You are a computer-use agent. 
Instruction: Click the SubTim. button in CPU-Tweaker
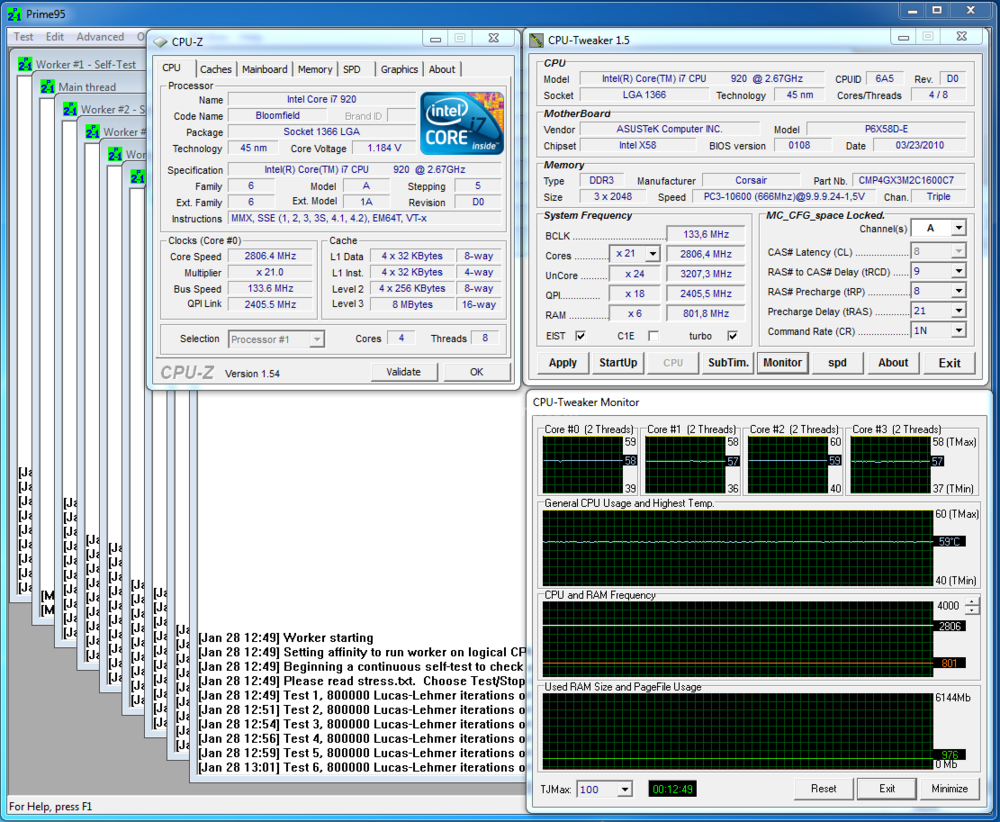tap(728, 362)
